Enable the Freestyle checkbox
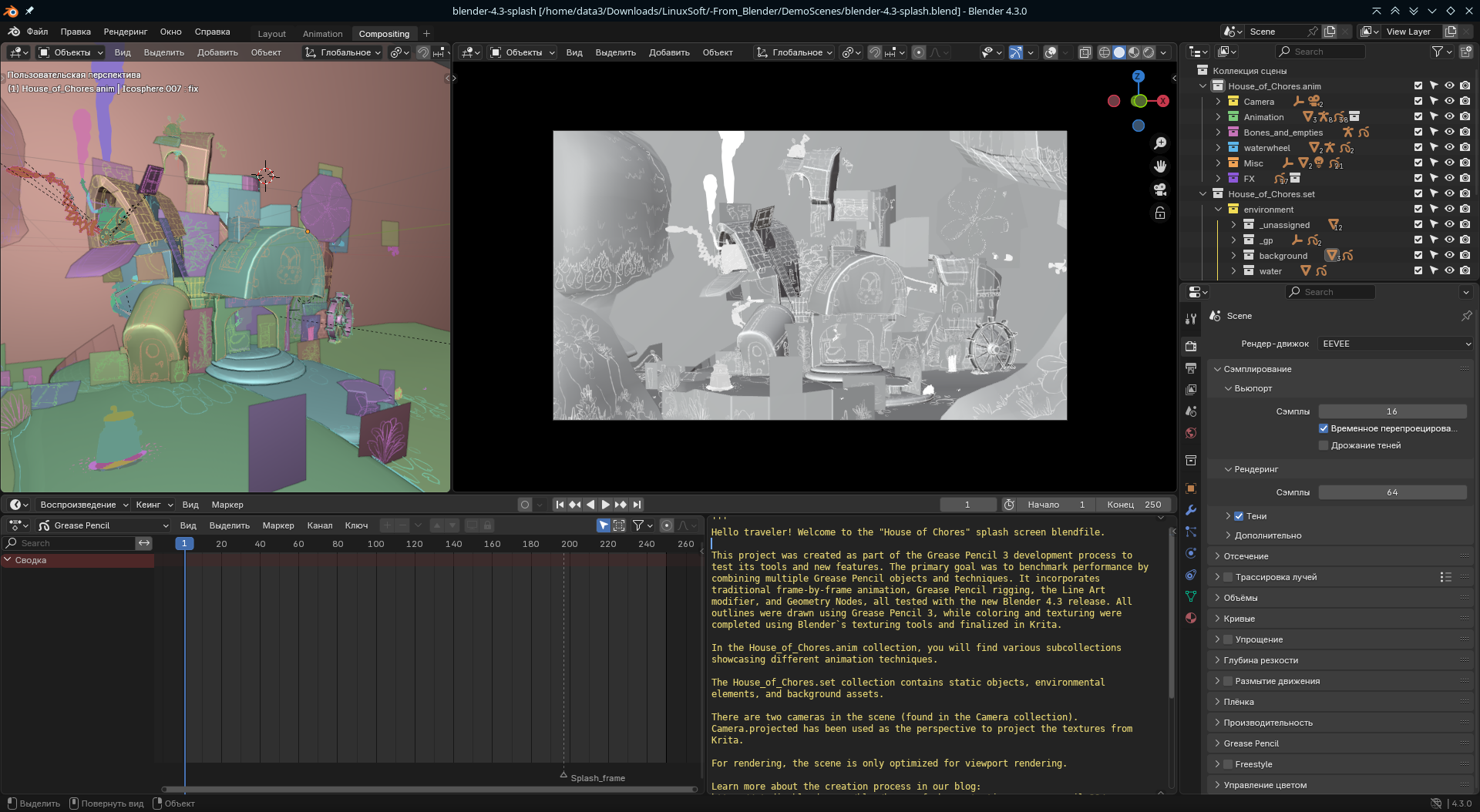Screen dimensions: 1480x812 1228,764
